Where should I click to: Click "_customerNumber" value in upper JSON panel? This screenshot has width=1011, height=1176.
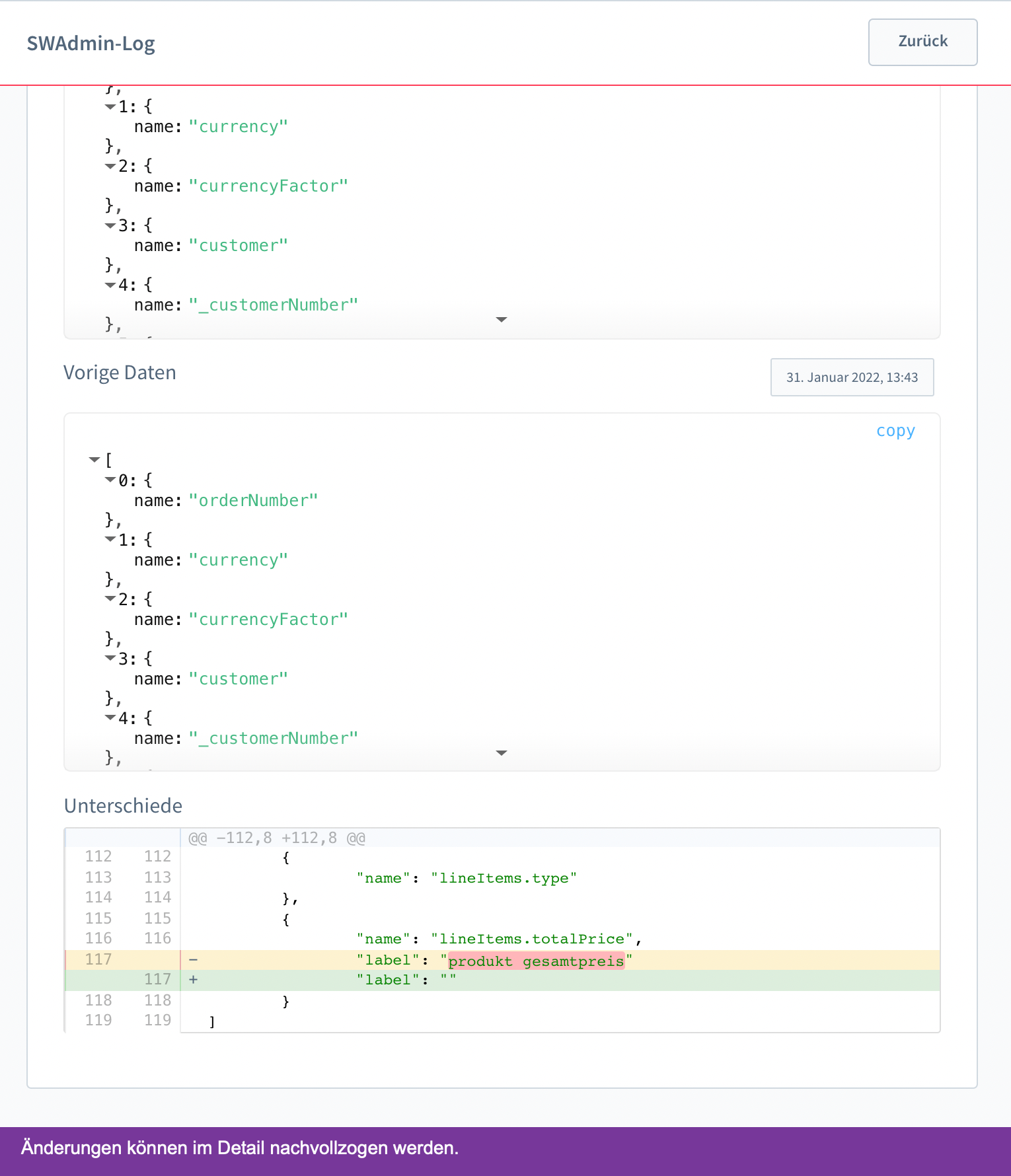point(274,305)
